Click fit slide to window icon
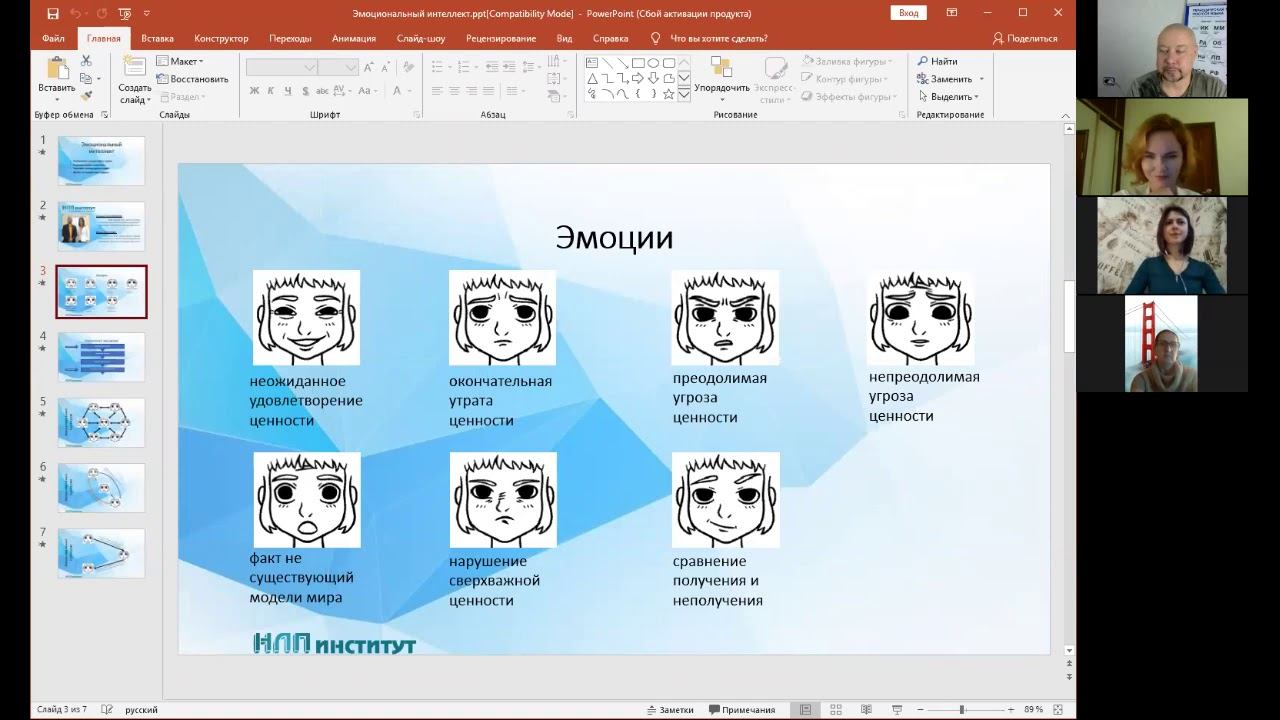 (1058, 710)
